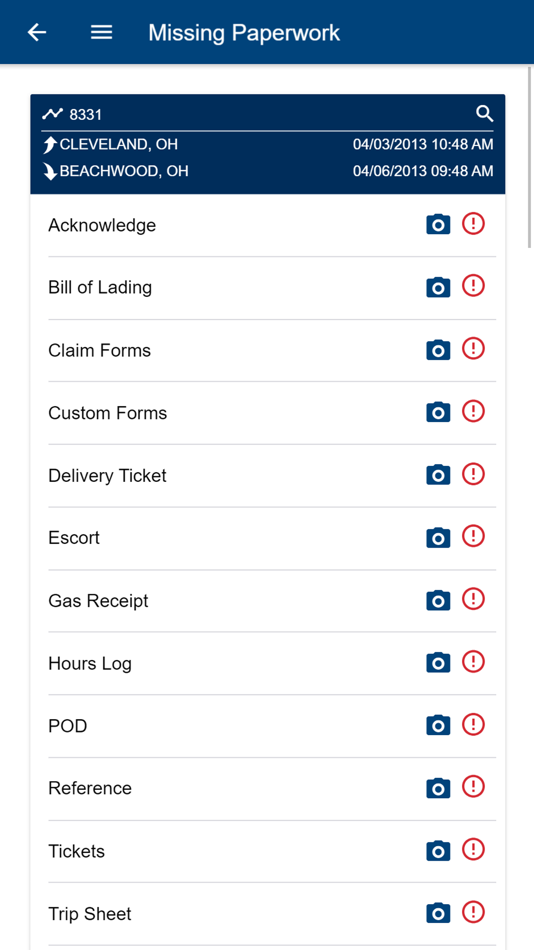Tap the Trip Sheet camera icon

coord(438,913)
